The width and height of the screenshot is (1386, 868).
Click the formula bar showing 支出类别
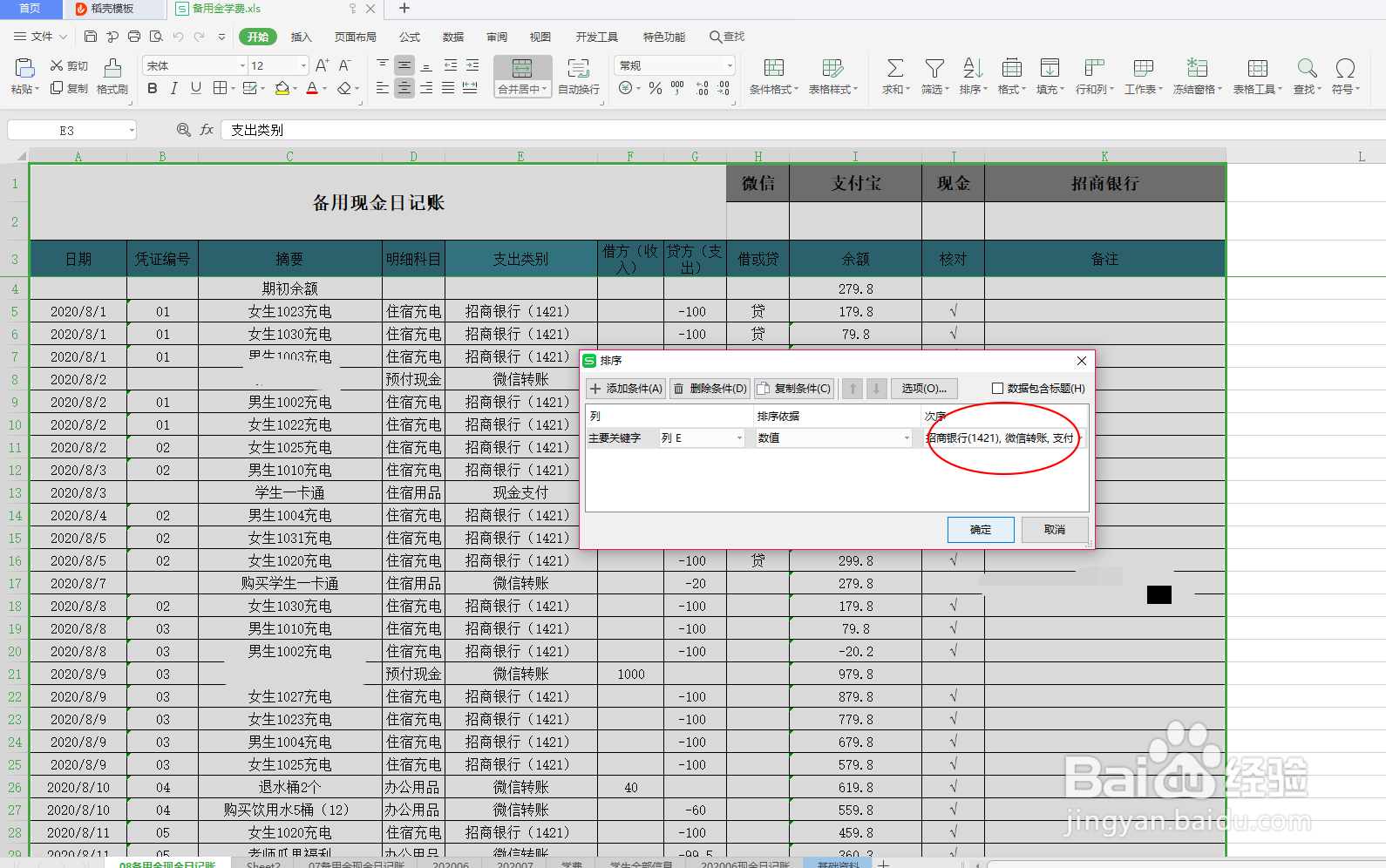pyautogui.click(x=802, y=130)
